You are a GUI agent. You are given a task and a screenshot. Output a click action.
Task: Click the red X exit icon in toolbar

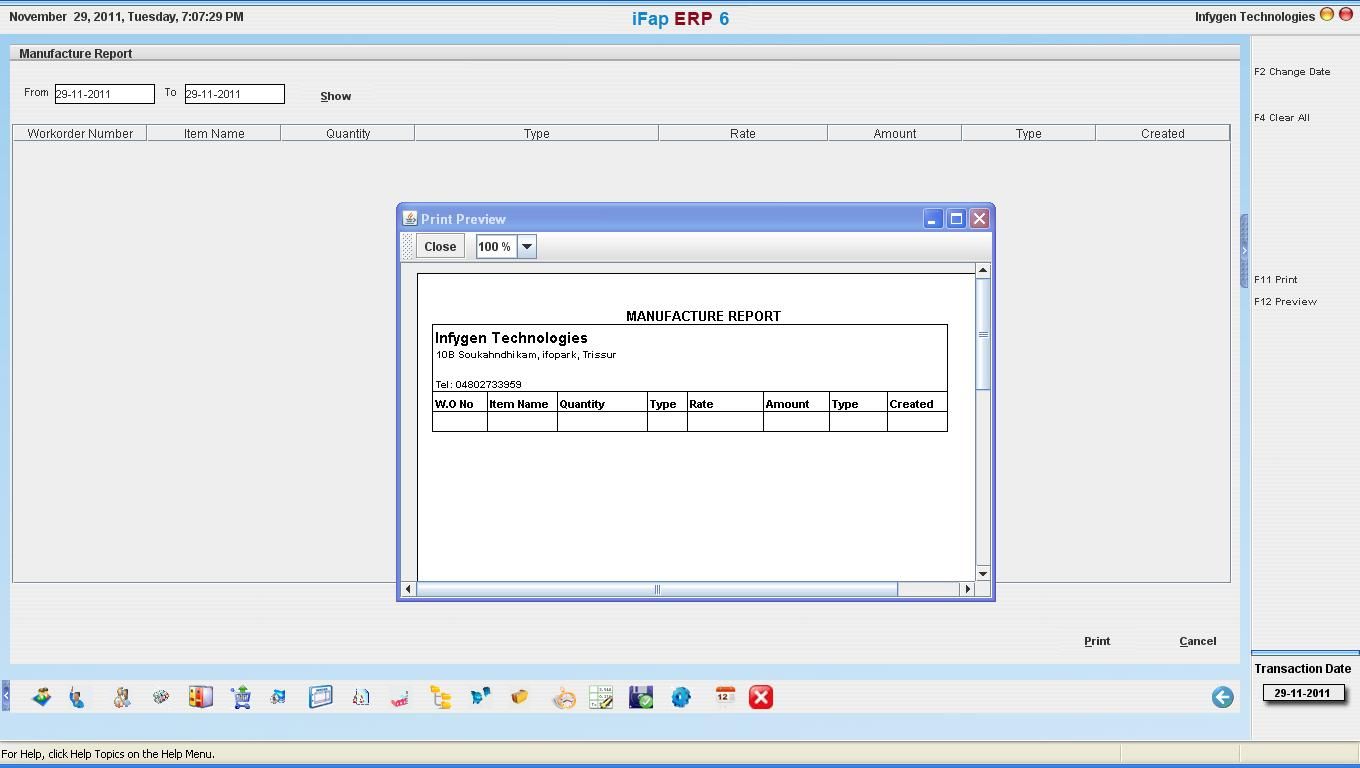(x=761, y=697)
